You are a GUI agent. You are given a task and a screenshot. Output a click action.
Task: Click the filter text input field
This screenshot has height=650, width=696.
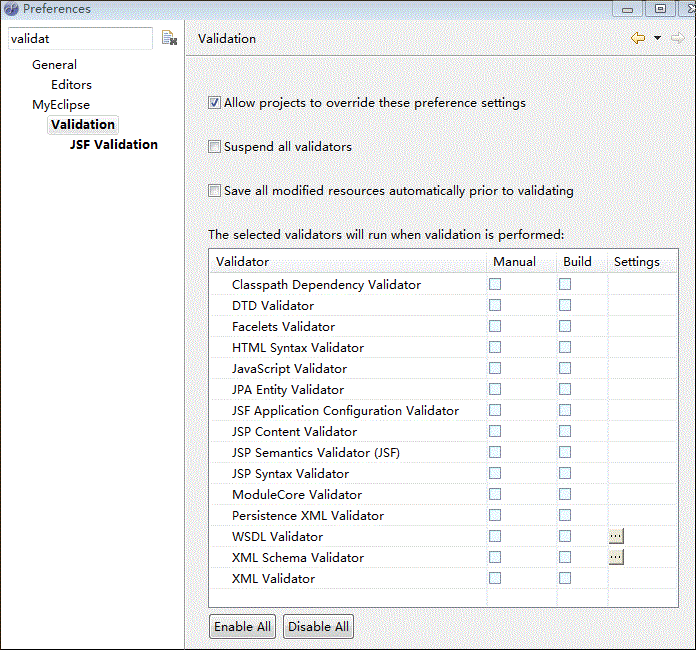(78, 39)
